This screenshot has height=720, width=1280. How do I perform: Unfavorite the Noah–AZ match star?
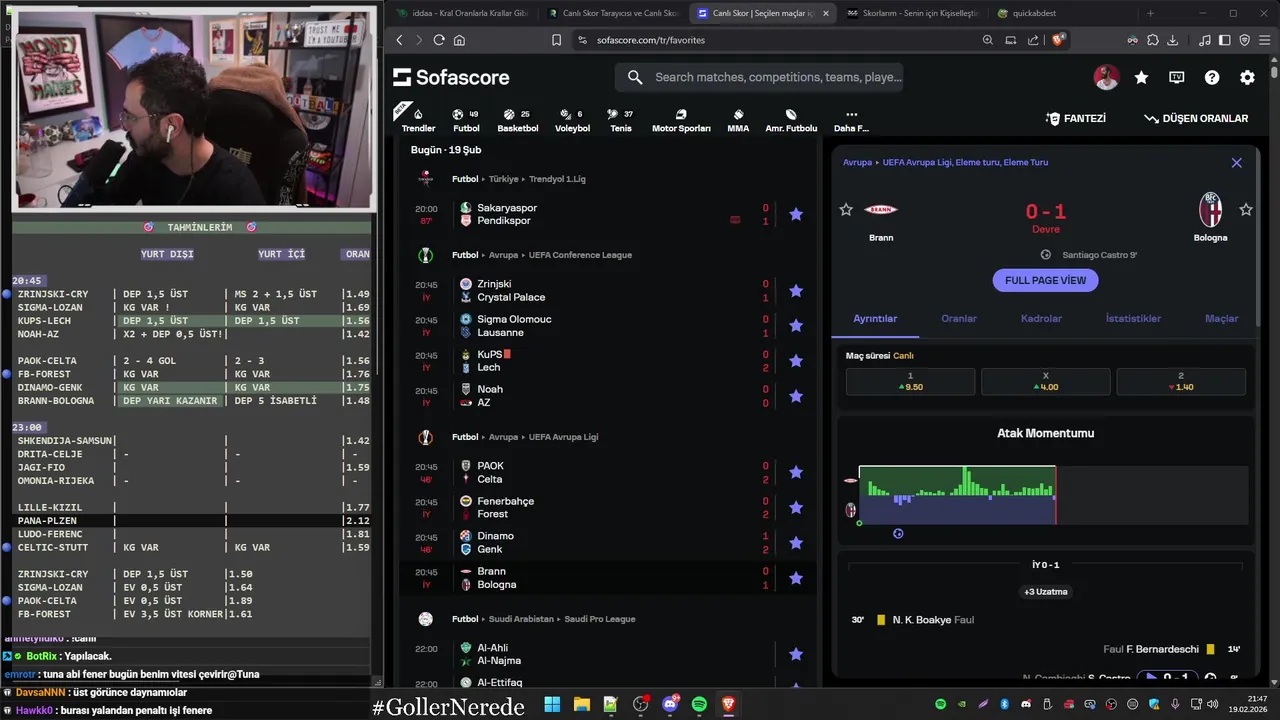coord(796,396)
